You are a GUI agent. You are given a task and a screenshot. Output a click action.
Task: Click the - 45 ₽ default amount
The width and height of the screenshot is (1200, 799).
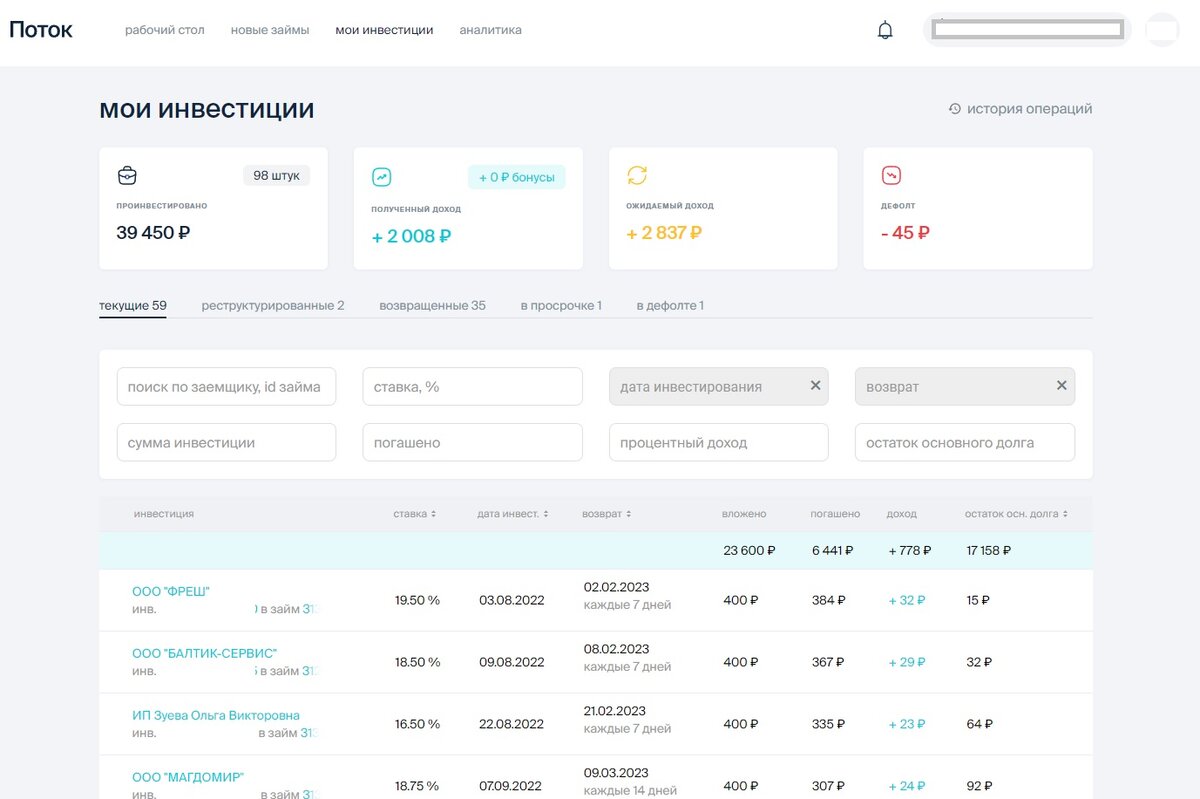pyautogui.click(x=906, y=233)
